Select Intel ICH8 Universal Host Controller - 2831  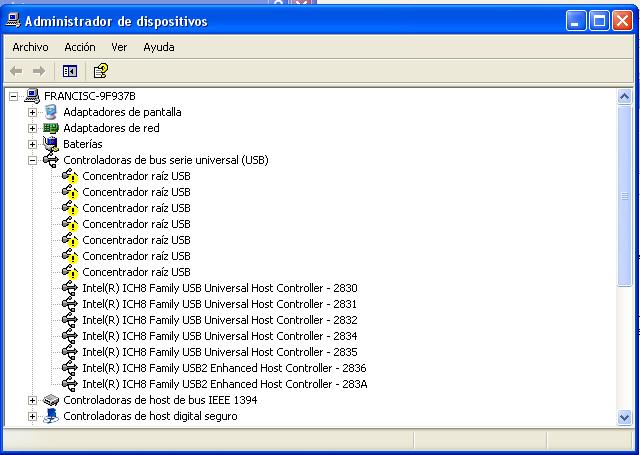[220, 304]
